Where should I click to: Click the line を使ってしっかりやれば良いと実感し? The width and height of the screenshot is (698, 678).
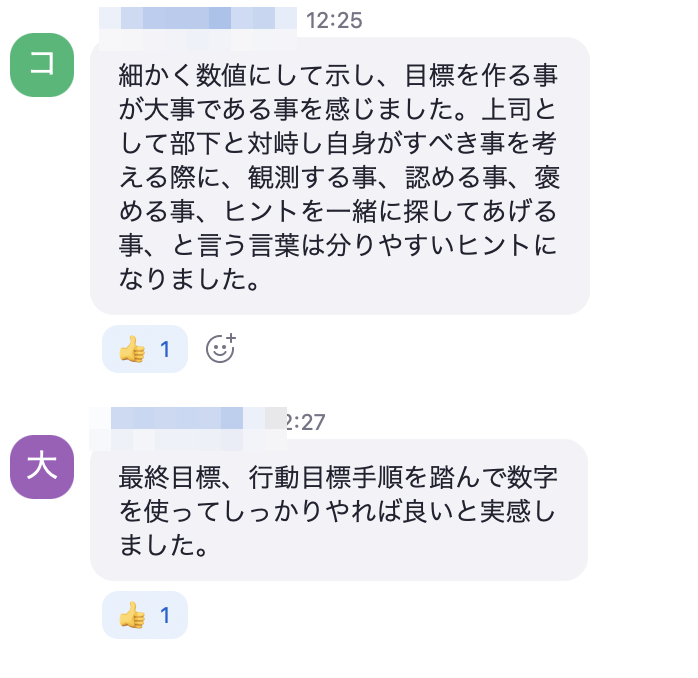point(338,511)
